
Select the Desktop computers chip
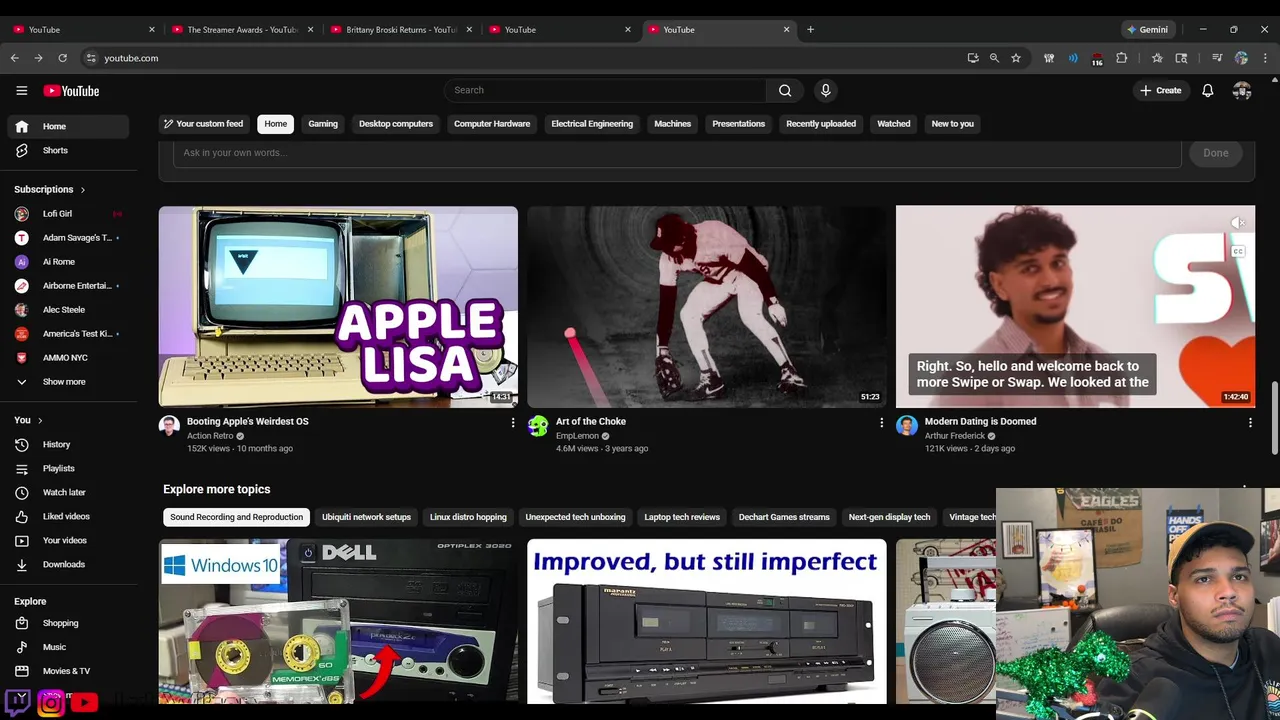point(396,124)
